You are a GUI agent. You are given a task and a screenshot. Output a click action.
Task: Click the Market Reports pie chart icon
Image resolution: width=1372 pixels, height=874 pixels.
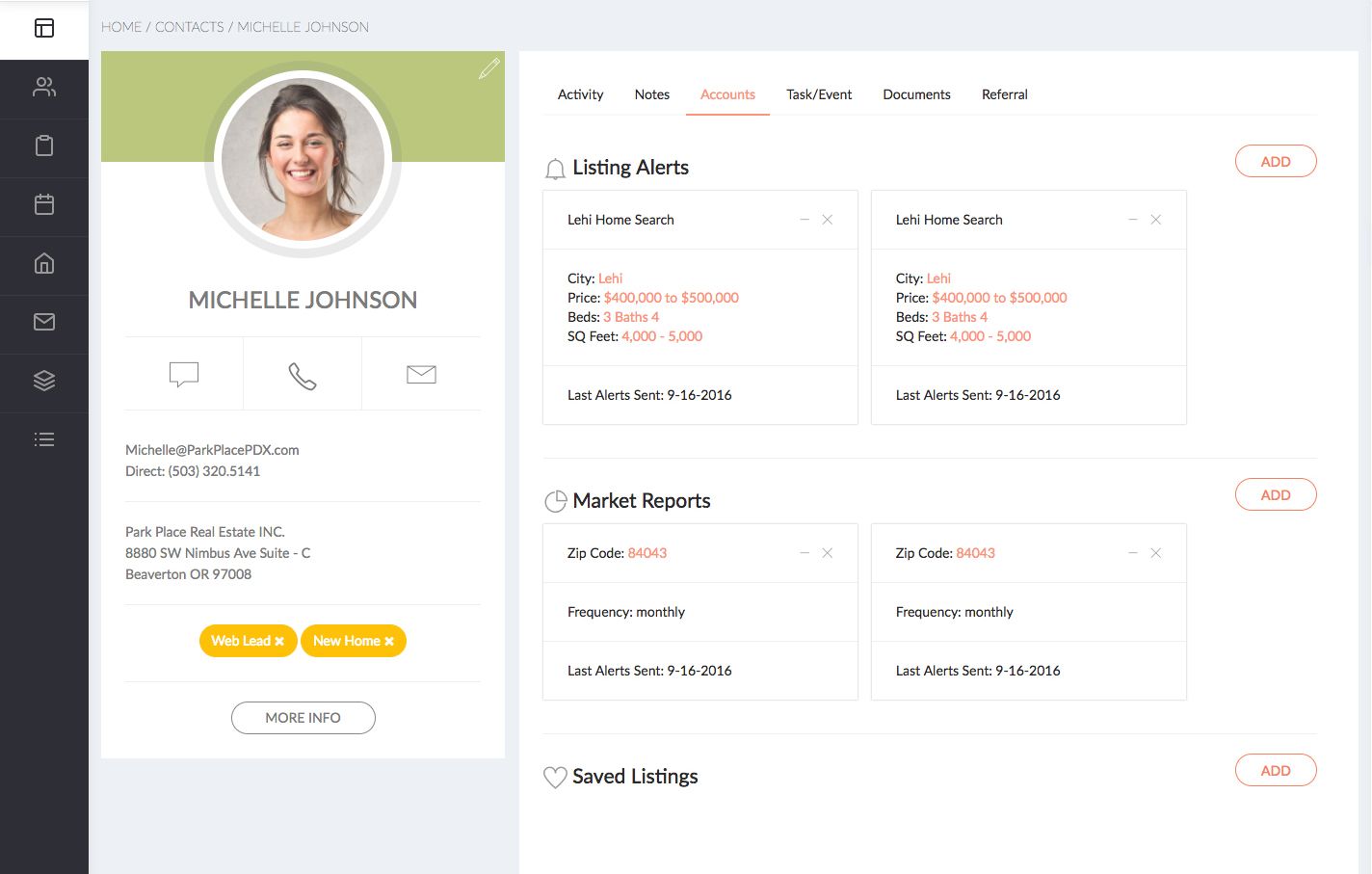[555, 501]
